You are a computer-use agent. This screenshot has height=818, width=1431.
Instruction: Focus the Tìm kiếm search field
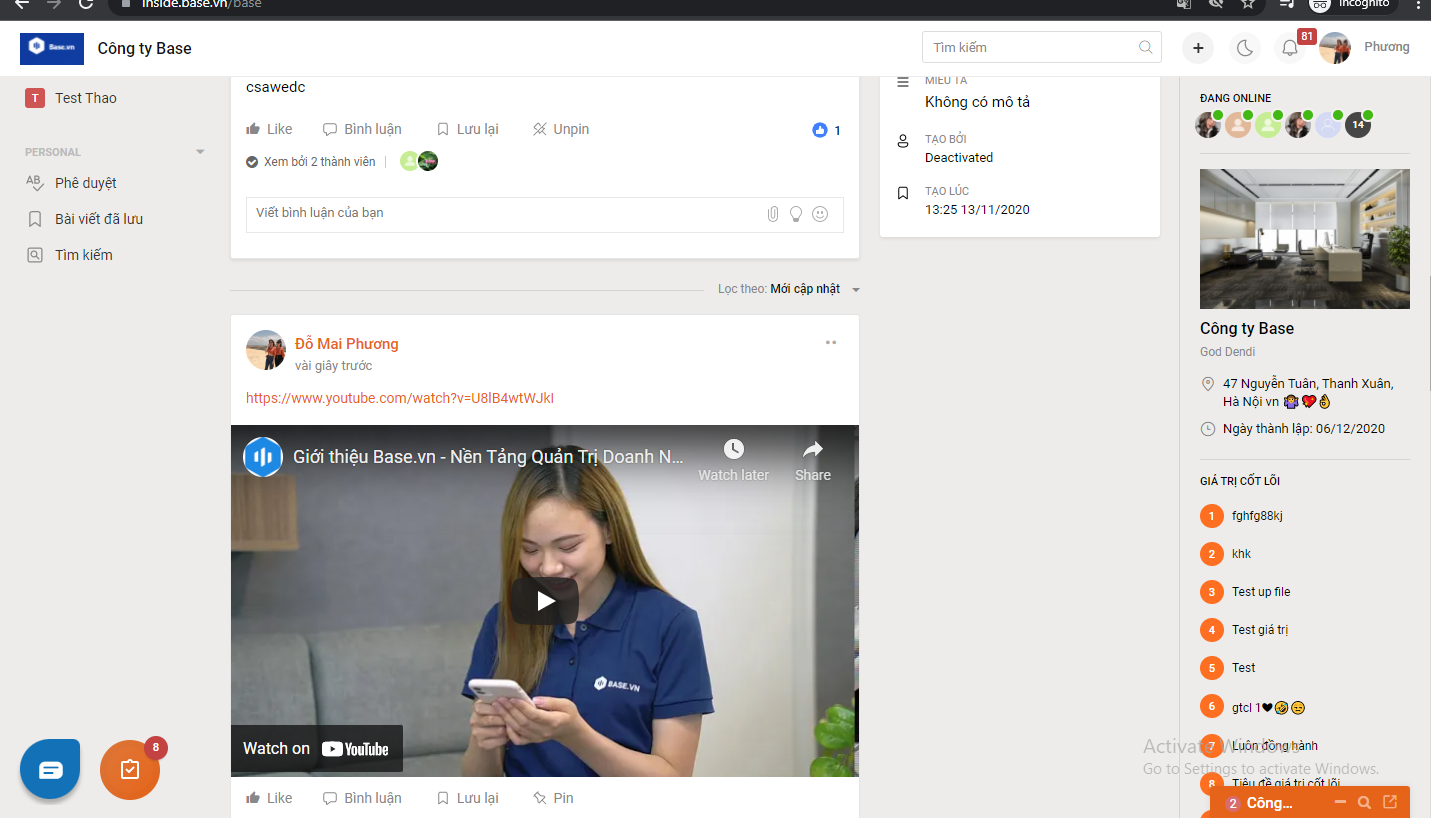(1041, 47)
